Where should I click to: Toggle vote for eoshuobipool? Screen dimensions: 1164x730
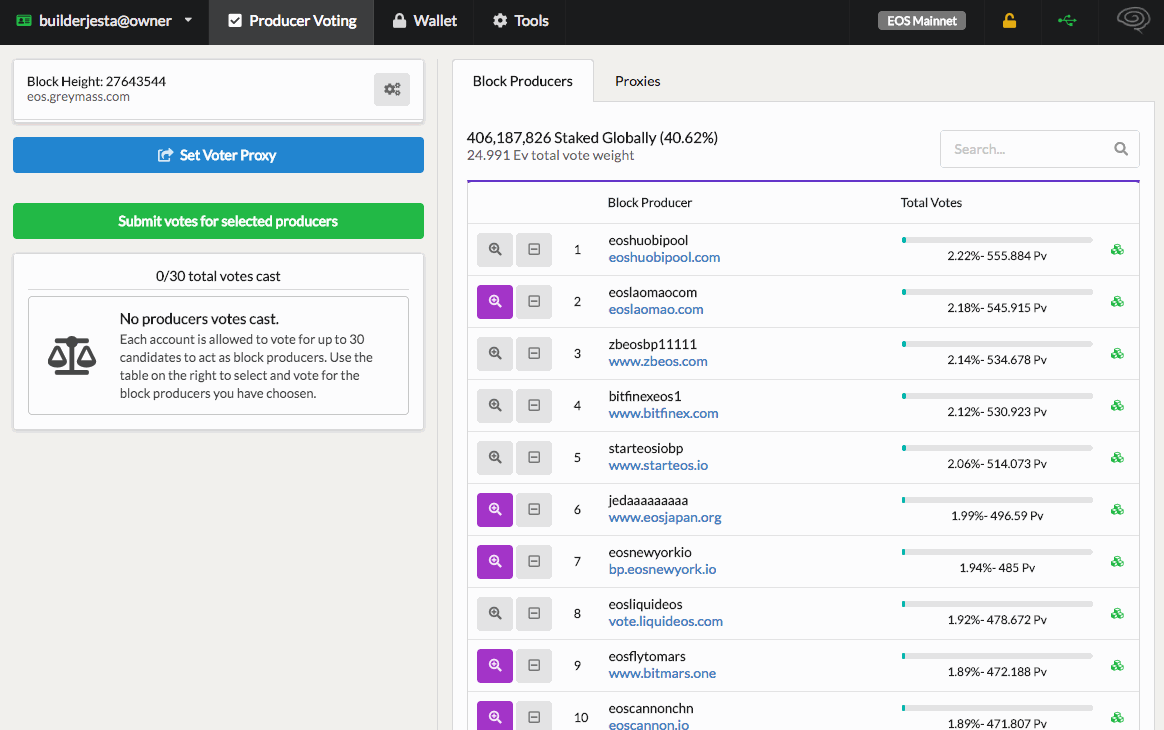point(534,250)
